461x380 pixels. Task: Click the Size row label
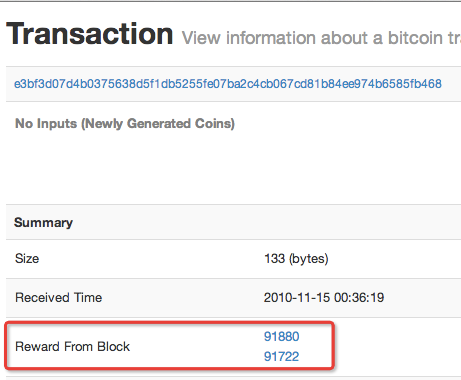coord(27,259)
